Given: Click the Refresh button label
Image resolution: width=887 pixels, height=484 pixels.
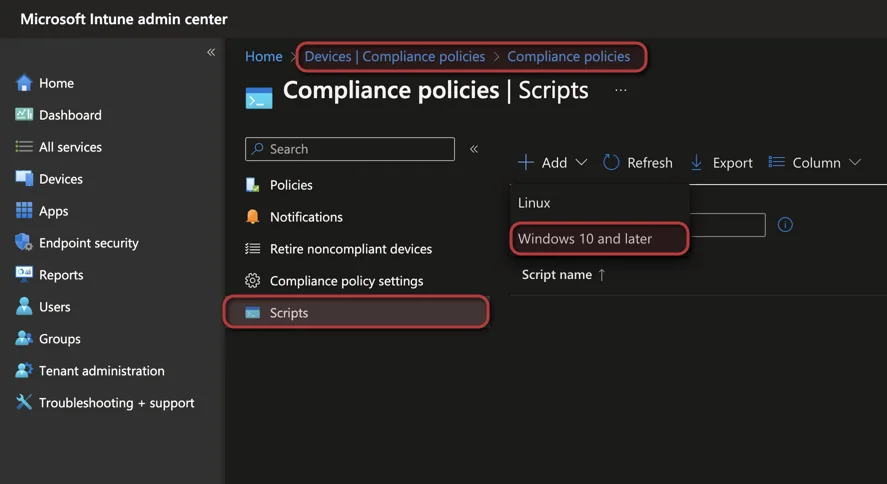Looking at the screenshot, I should pos(650,163).
